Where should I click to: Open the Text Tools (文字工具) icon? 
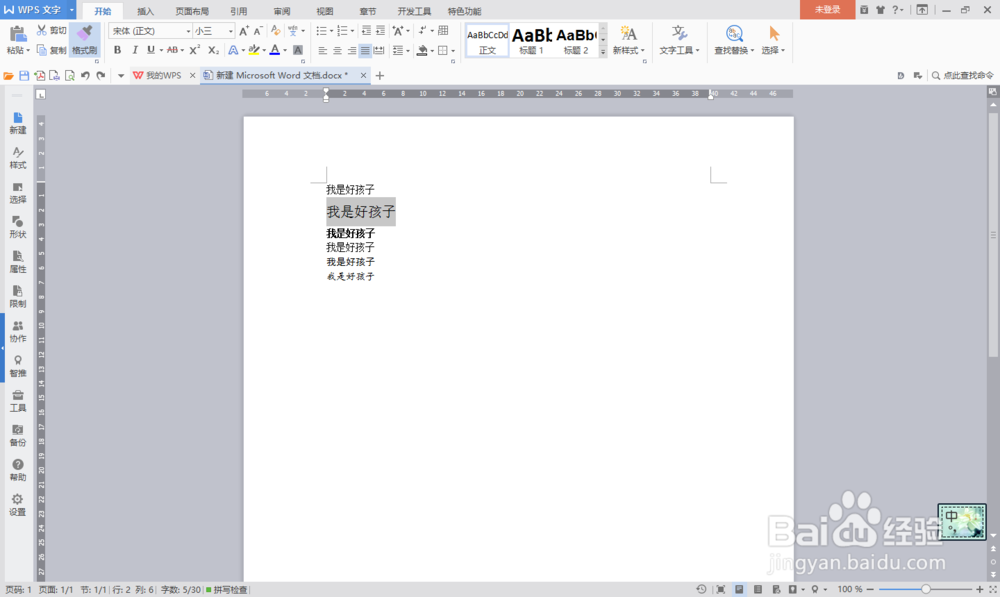[x=679, y=33]
